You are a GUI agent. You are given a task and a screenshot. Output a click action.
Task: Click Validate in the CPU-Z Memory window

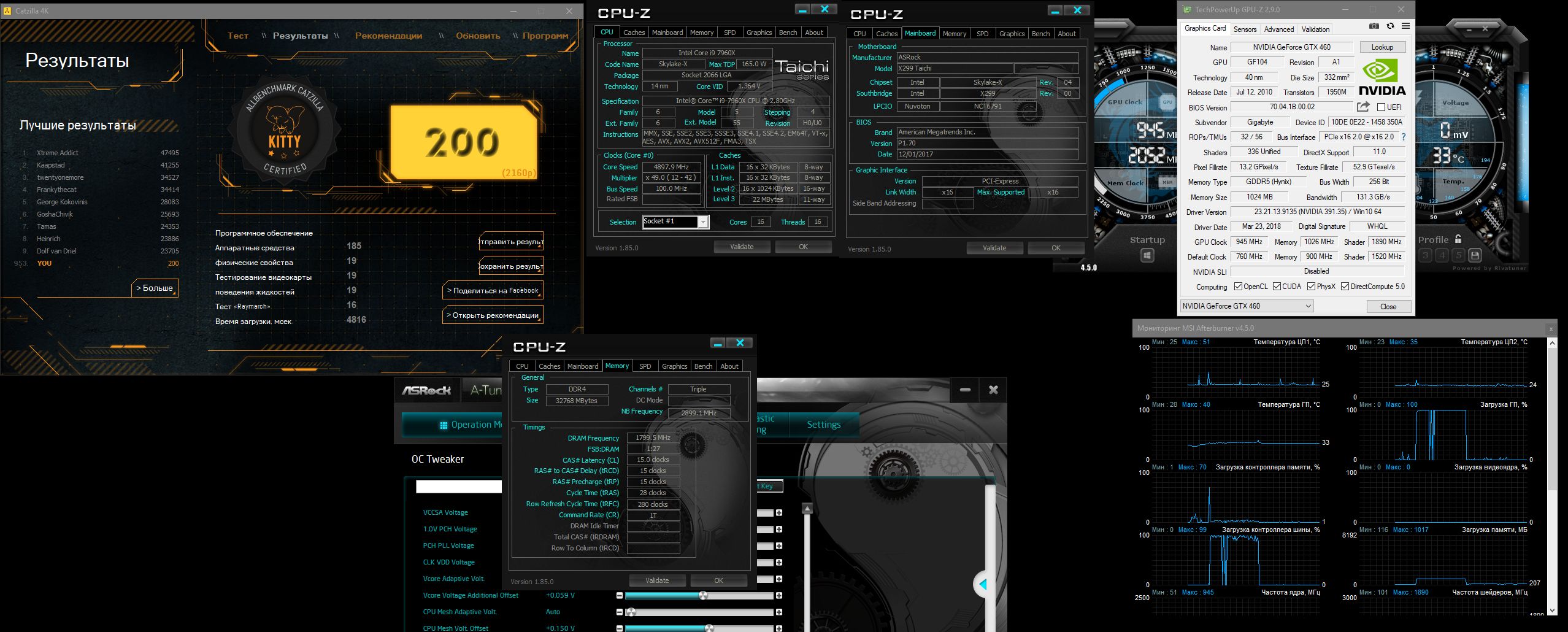click(x=657, y=580)
